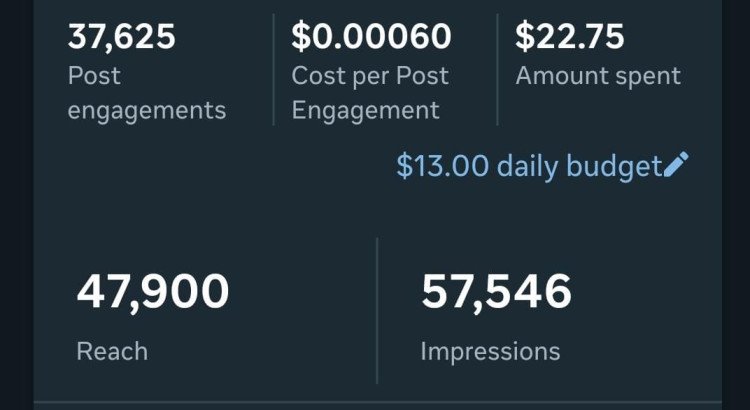Select the 47,900 reach number
The width and height of the screenshot is (750, 410).
point(153,292)
